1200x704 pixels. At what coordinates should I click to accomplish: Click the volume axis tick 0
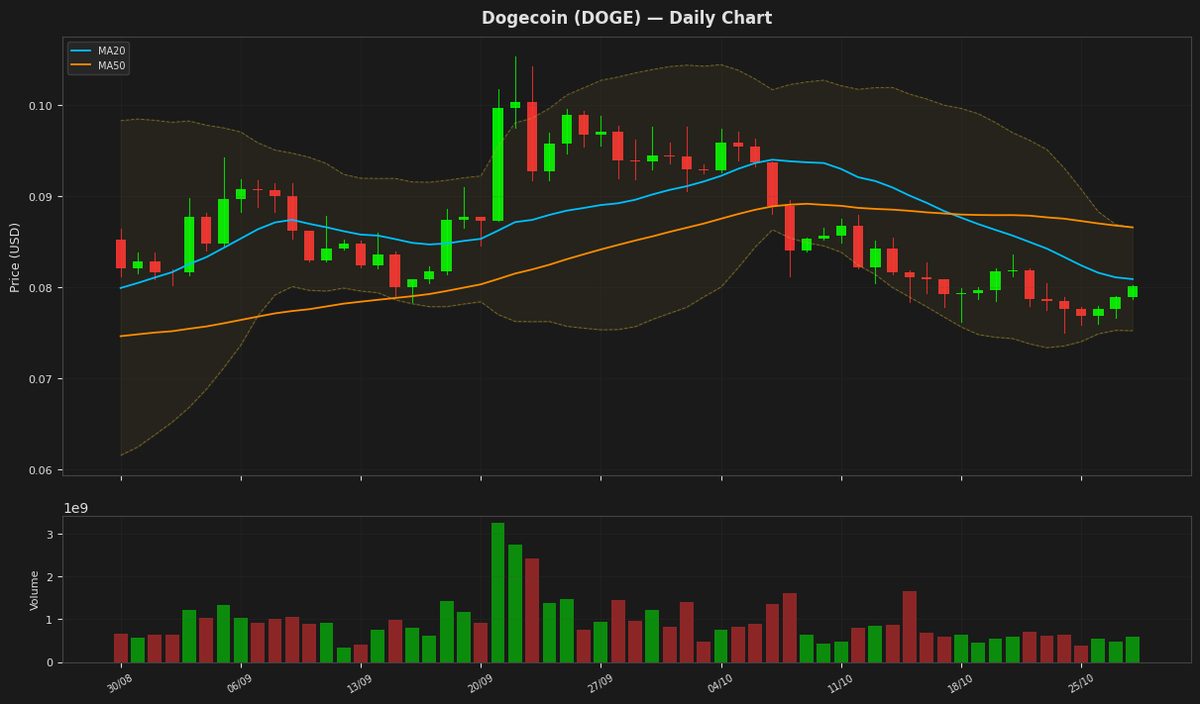pyautogui.click(x=49, y=662)
